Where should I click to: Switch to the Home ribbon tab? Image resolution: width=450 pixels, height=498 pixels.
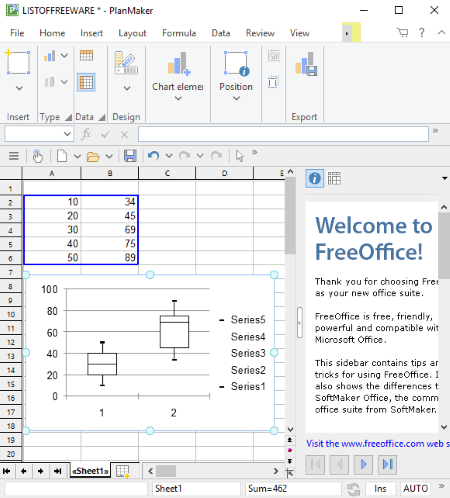[52, 33]
